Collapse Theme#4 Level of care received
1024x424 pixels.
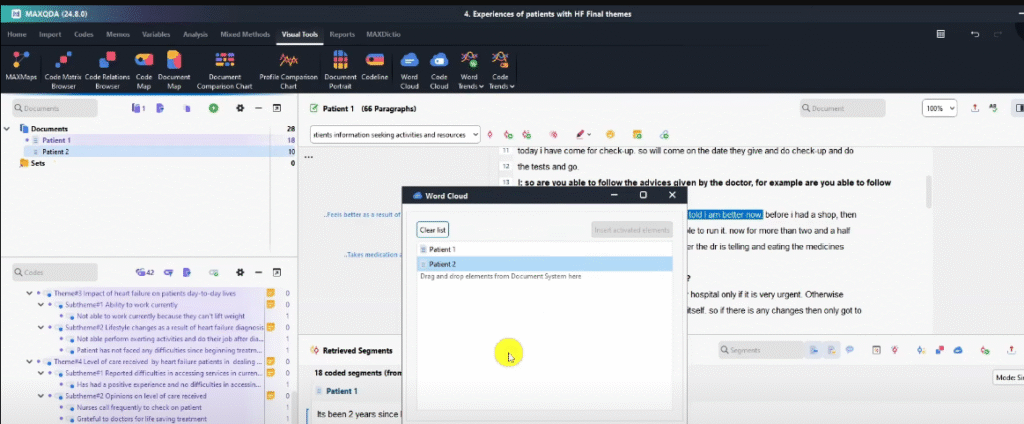coord(29,361)
